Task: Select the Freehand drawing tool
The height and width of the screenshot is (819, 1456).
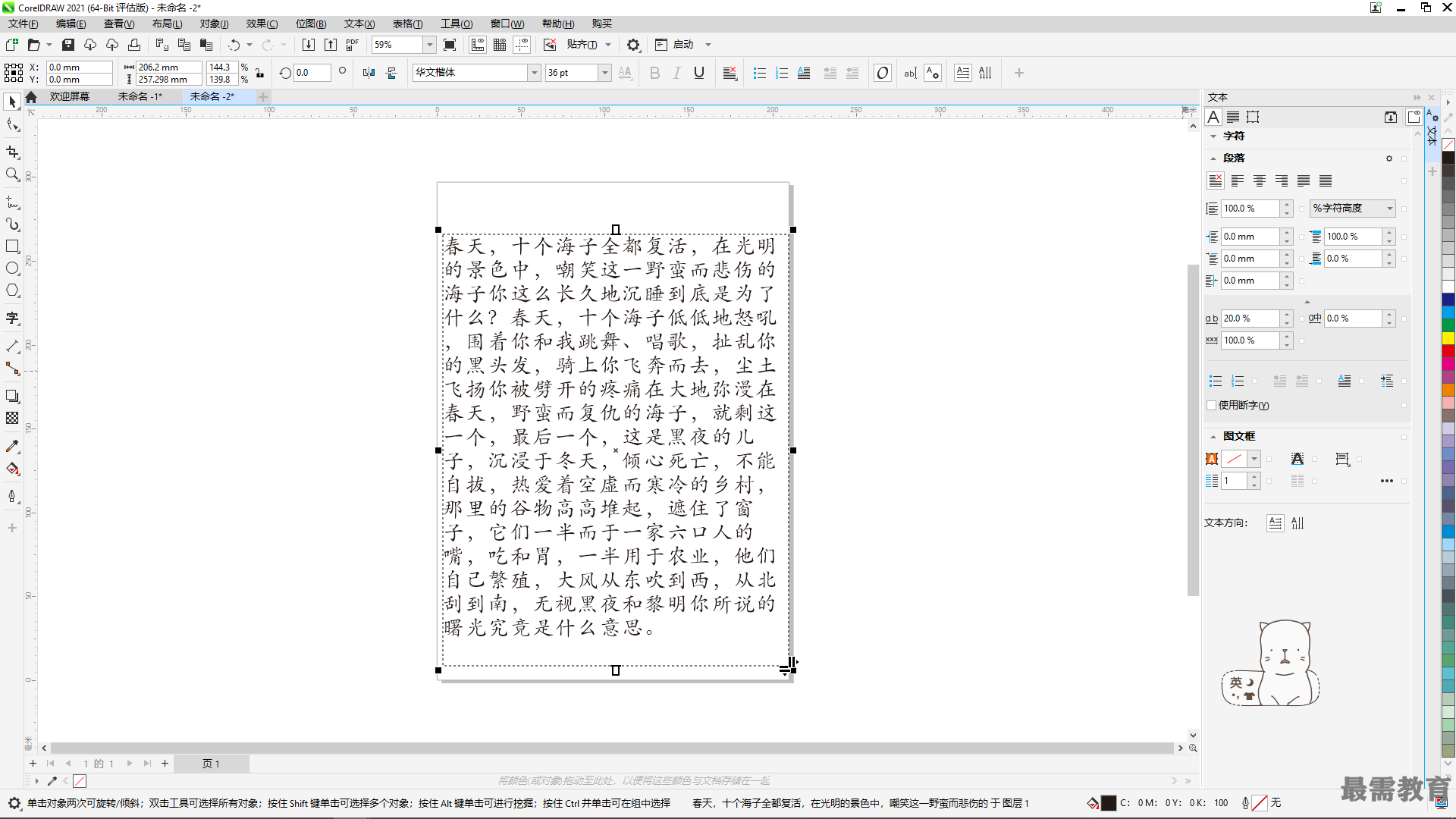Action: [x=12, y=202]
